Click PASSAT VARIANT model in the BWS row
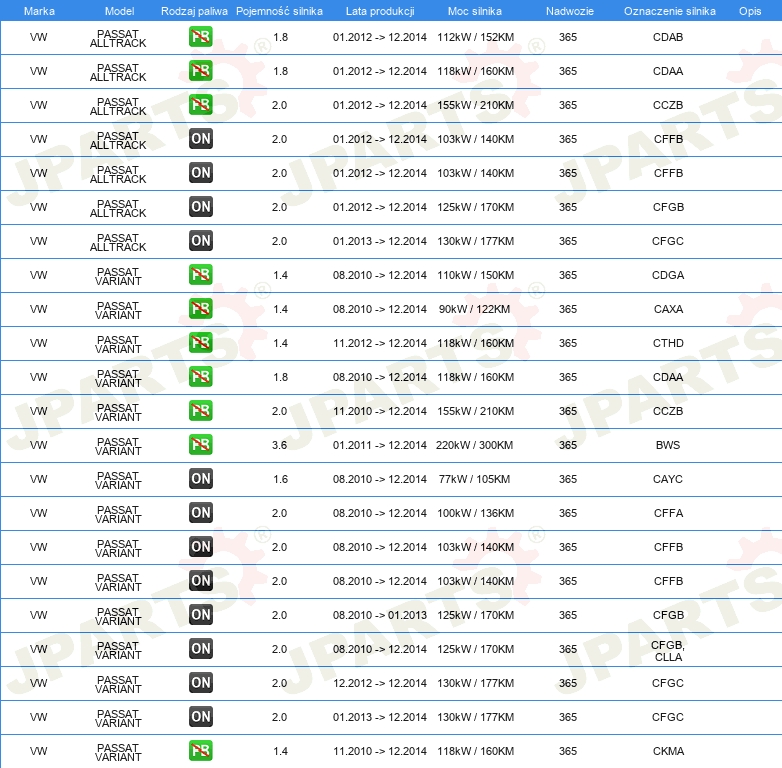 coord(118,446)
